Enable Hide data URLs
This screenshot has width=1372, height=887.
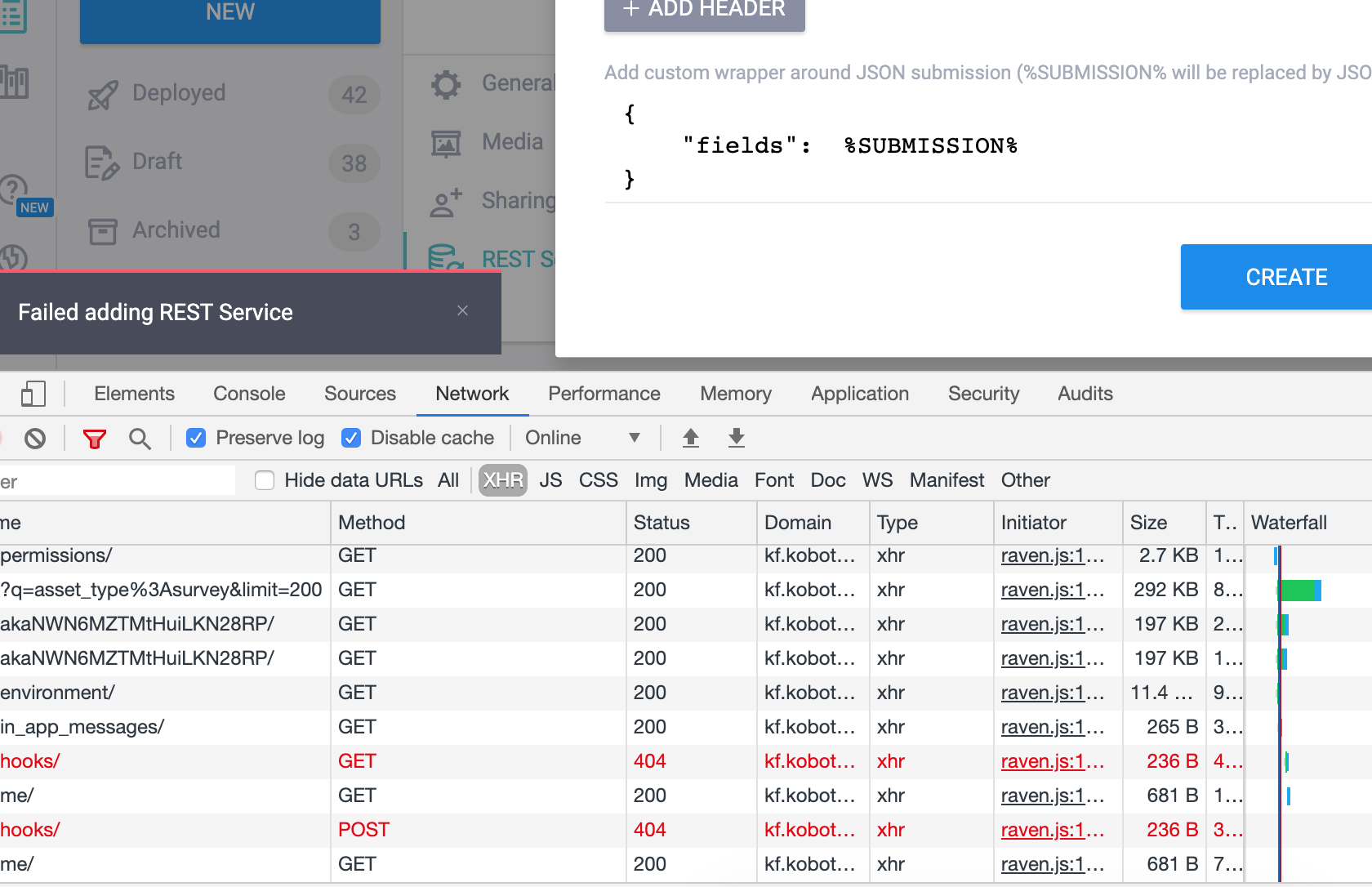pos(265,480)
